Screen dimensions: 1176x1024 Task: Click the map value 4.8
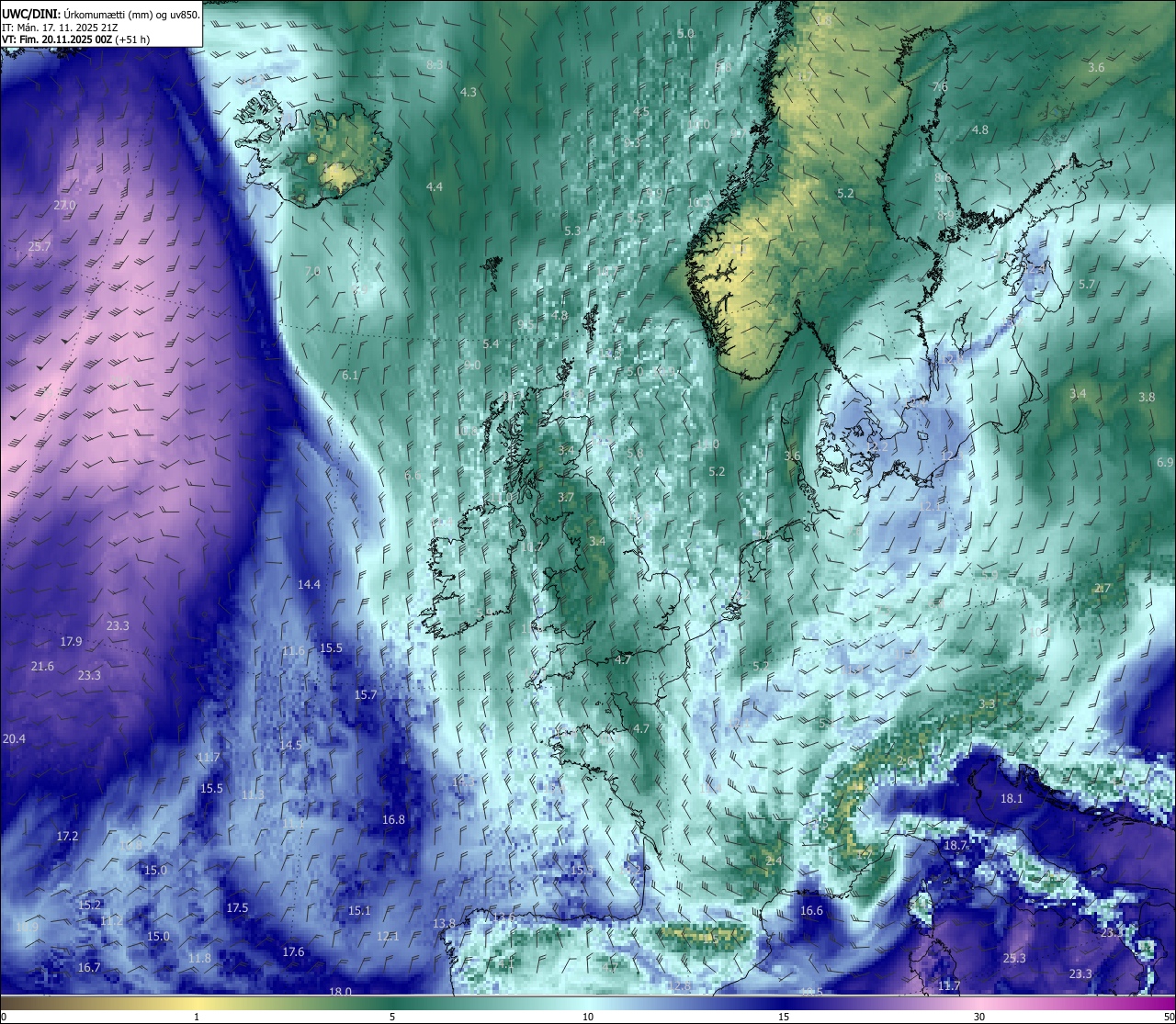(x=980, y=129)
